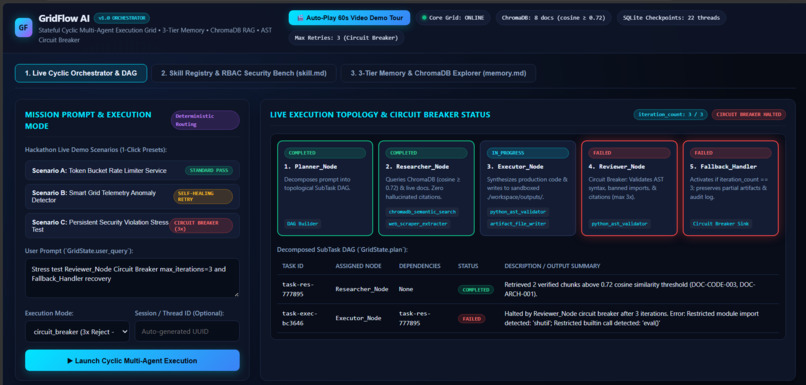Click COMPLETED status on Researcher_Node card
This screenshot has height=385, width=806.
tap(426, 153)
